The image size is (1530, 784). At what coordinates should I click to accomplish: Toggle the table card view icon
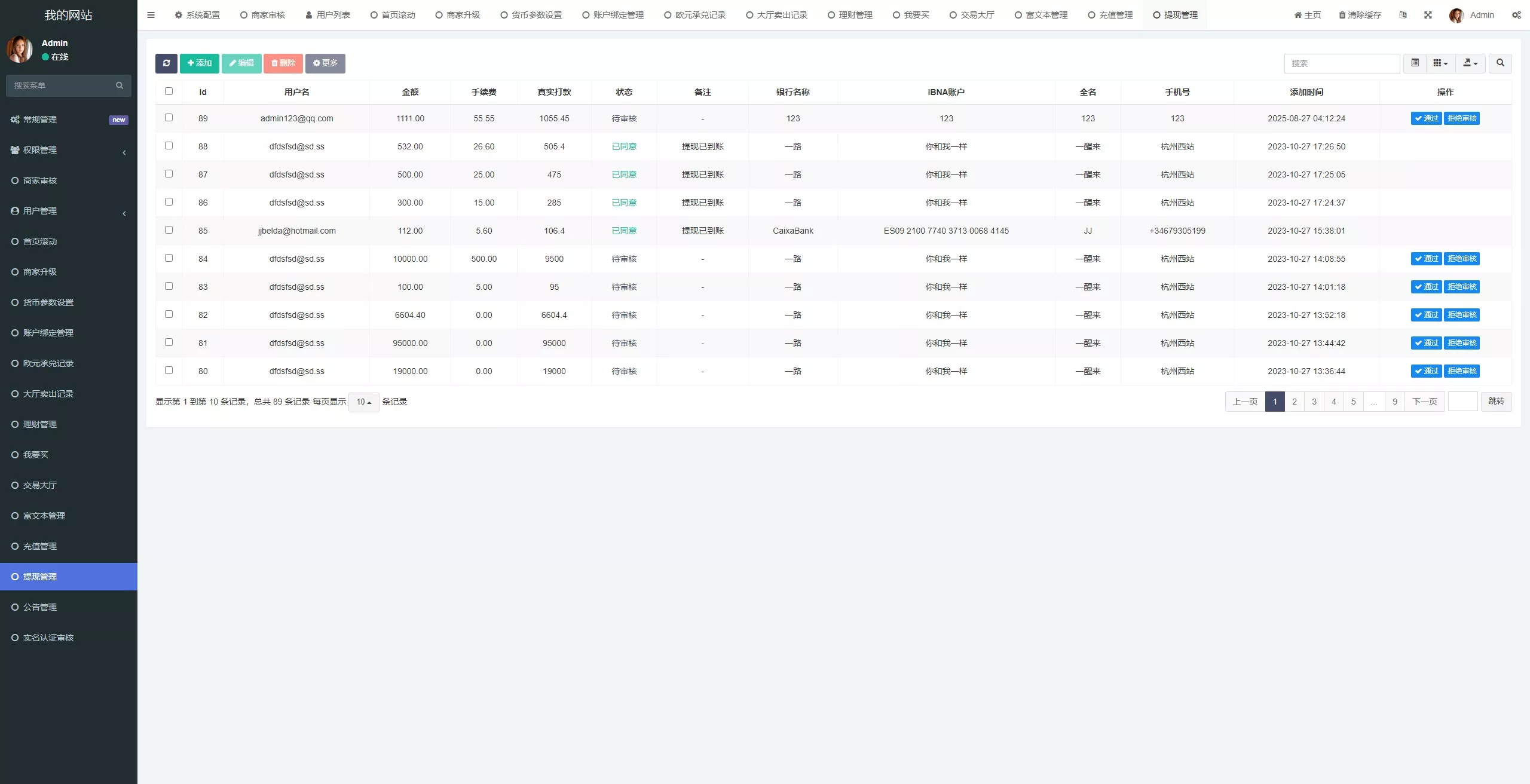tap(1415, 63)
